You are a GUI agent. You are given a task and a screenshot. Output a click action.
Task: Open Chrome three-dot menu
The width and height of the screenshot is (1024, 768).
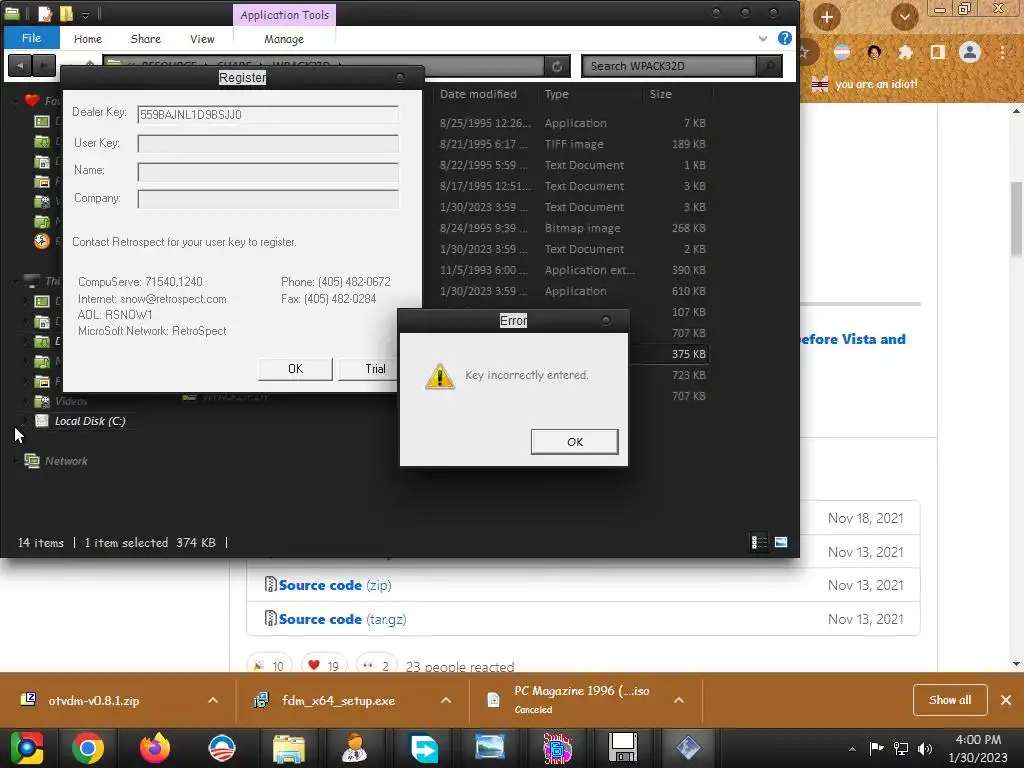(1002, 52)
